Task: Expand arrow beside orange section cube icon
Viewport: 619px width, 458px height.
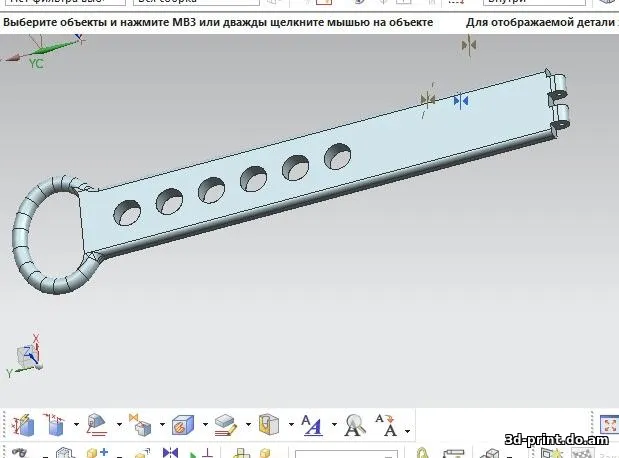Action: point(205,425)
